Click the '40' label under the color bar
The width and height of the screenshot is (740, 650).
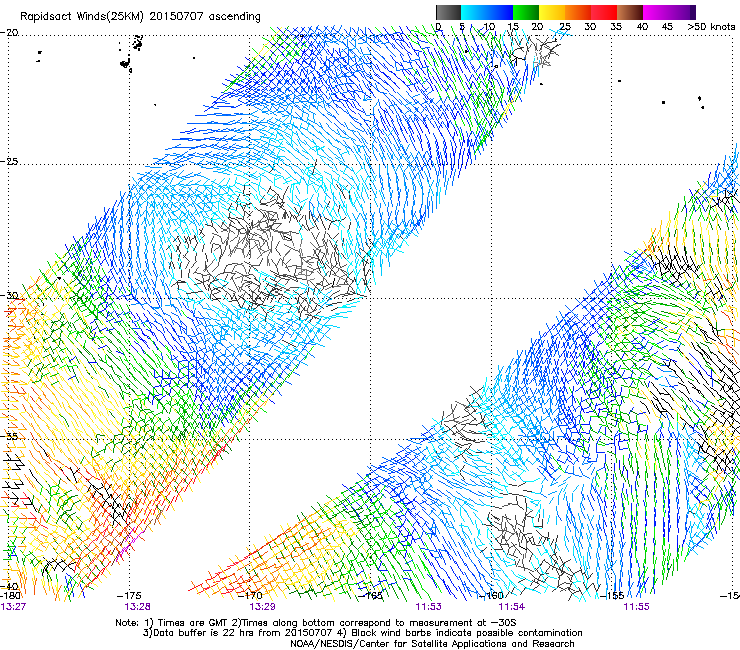tap(642, 27)
